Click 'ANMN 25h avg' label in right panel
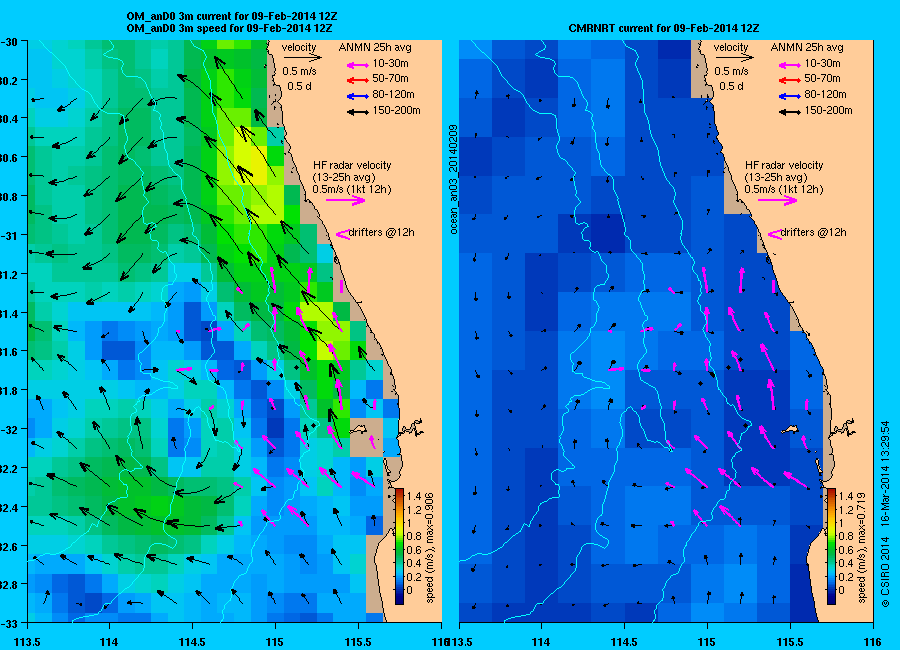Viewport: 900px width, 650px height. coord(807,47)
